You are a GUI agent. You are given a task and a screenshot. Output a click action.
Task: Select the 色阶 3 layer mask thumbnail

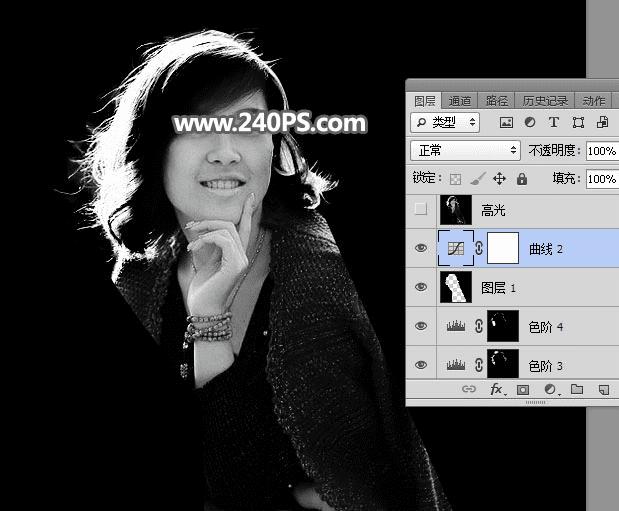[503, 364]
